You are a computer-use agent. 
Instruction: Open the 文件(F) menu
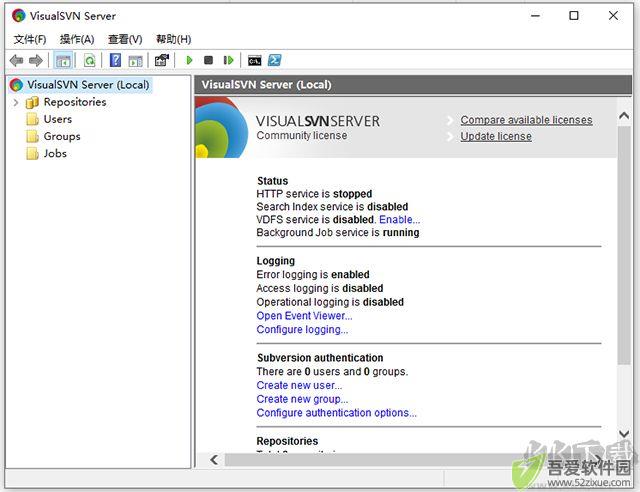pyautogui.click(x=30, y=39)
